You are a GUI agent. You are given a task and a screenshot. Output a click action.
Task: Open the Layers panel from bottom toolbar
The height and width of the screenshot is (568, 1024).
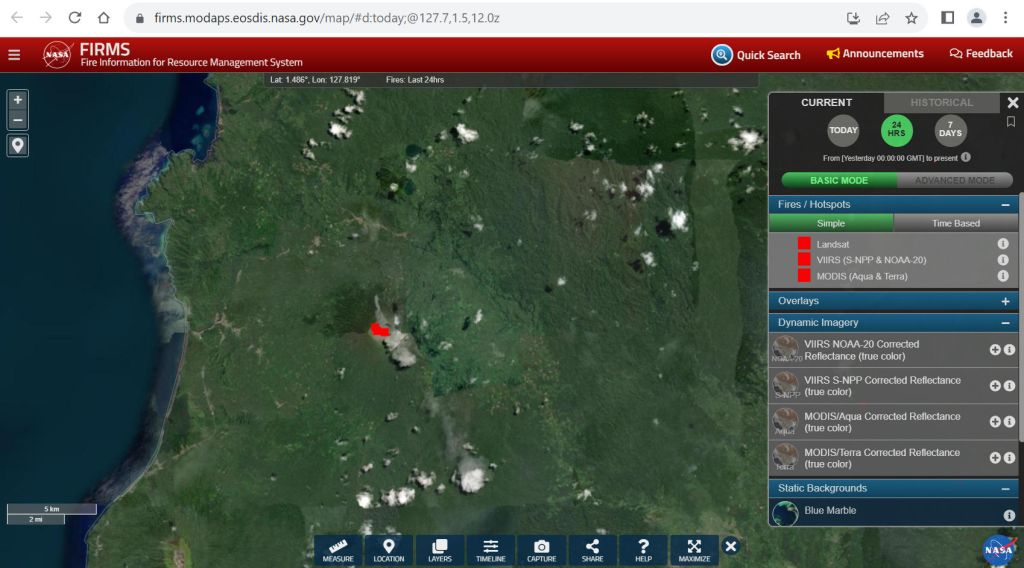tap(440, 550)
